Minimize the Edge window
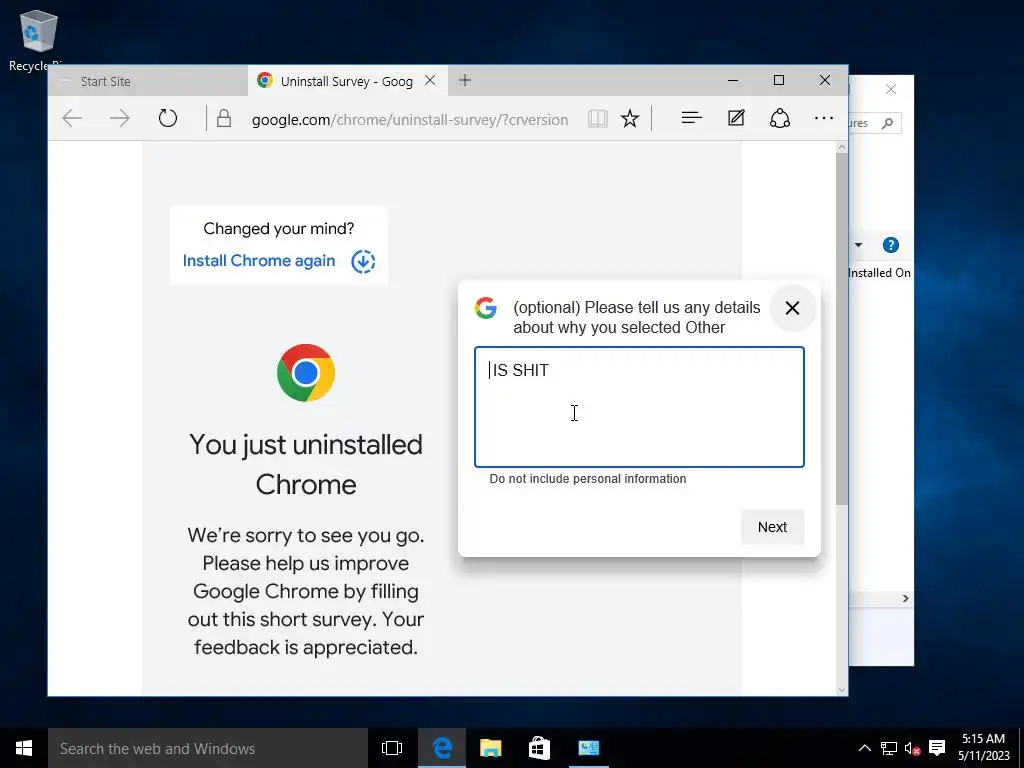The image size is (1024, 768). [x=733, y=80]
